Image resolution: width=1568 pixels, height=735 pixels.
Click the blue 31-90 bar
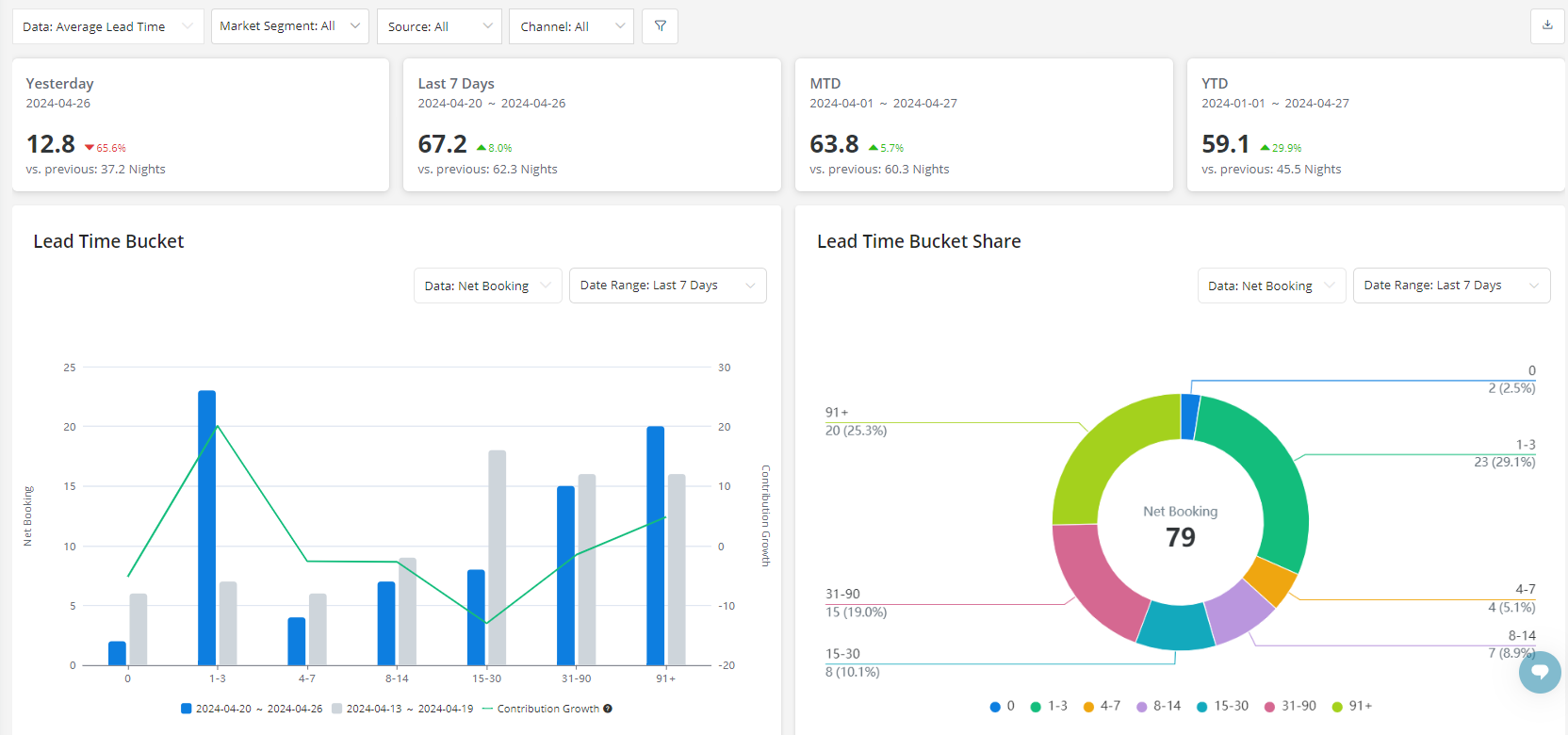point(566,576)
